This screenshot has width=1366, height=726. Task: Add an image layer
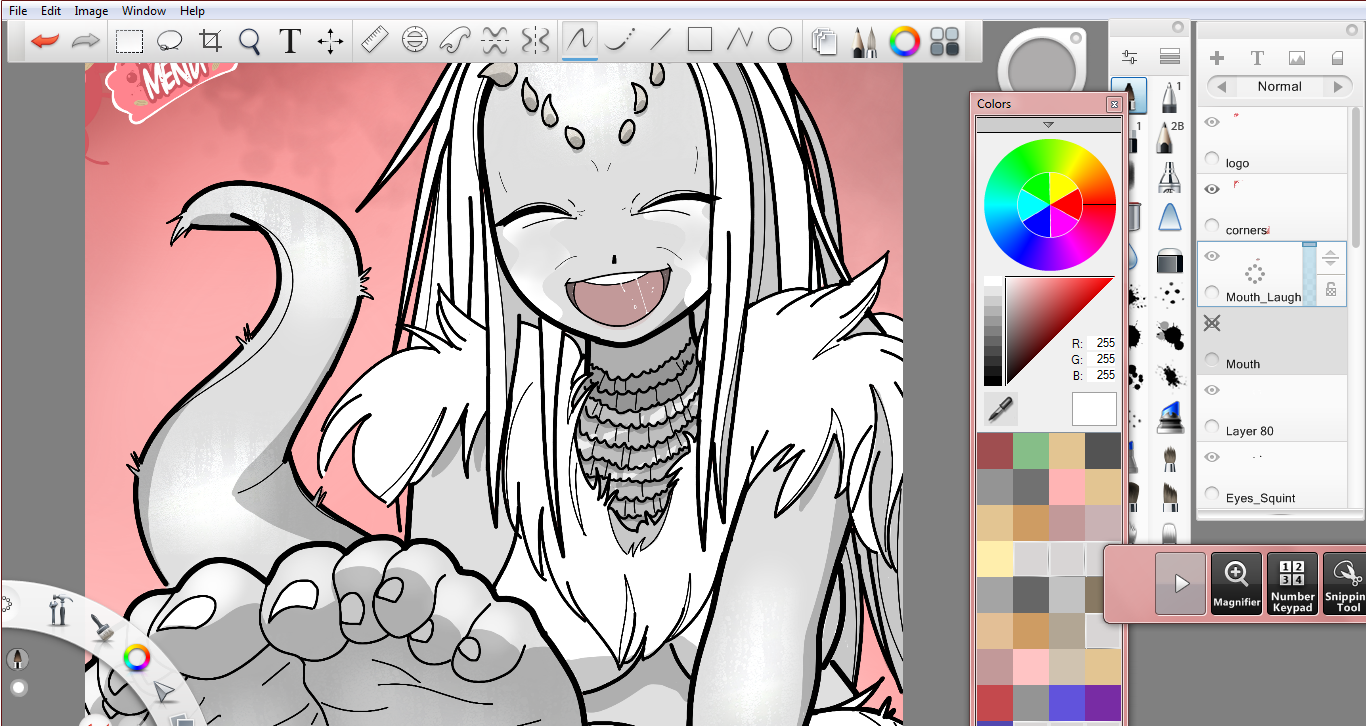1297,58
